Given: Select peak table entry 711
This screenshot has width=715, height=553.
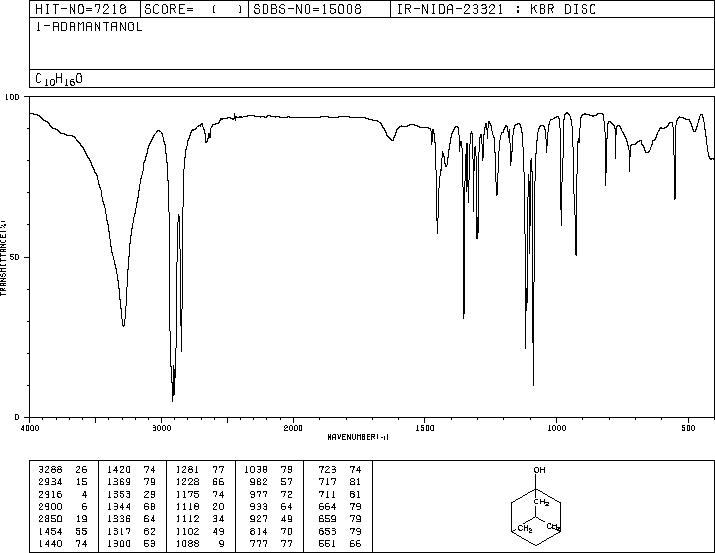Looking at the screenshot, I should click(339, 494).
